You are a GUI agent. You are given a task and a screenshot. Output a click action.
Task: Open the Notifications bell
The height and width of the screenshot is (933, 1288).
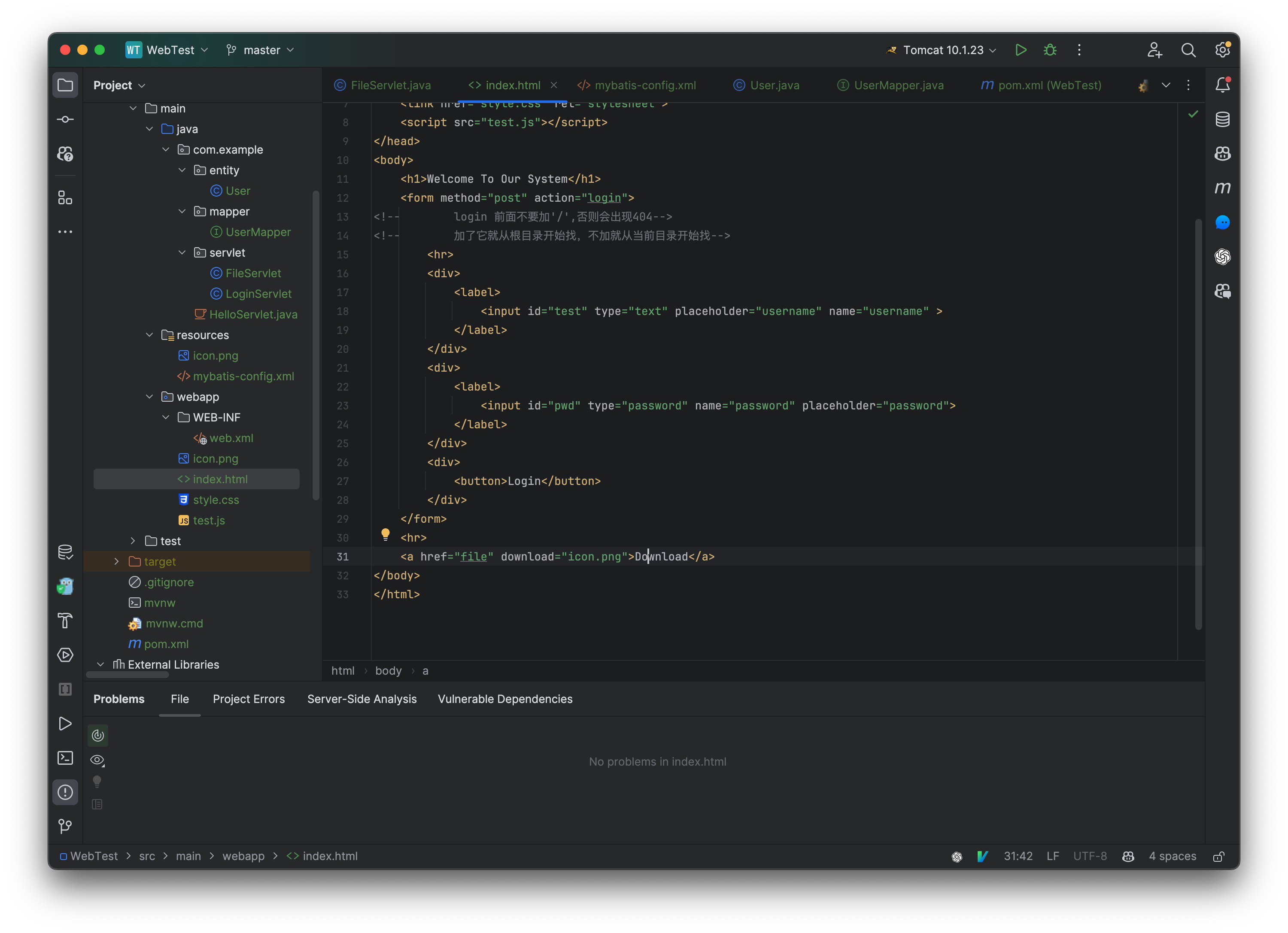coord(1222,85)
